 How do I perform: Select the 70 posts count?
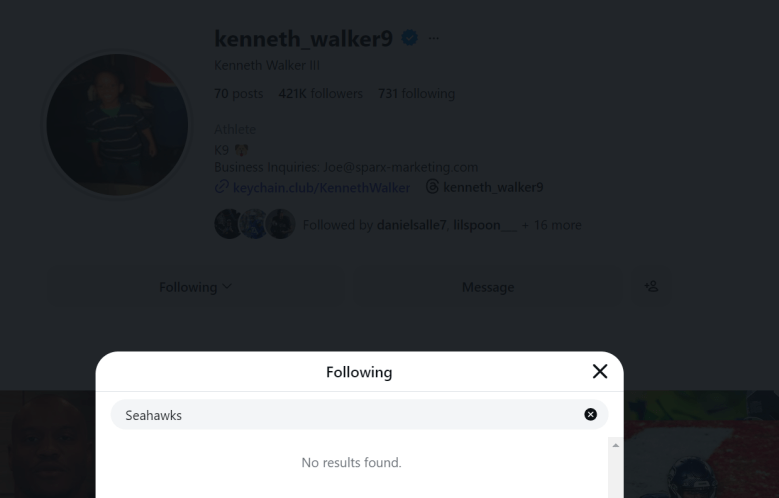pyautogui.click(x=238, y=94)
